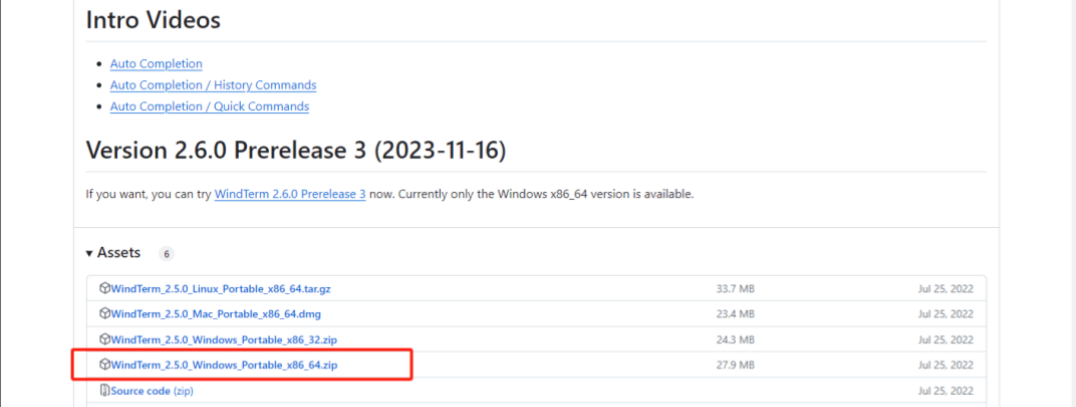
Task: Click the 24.3 MB file size
Action: 735,340
